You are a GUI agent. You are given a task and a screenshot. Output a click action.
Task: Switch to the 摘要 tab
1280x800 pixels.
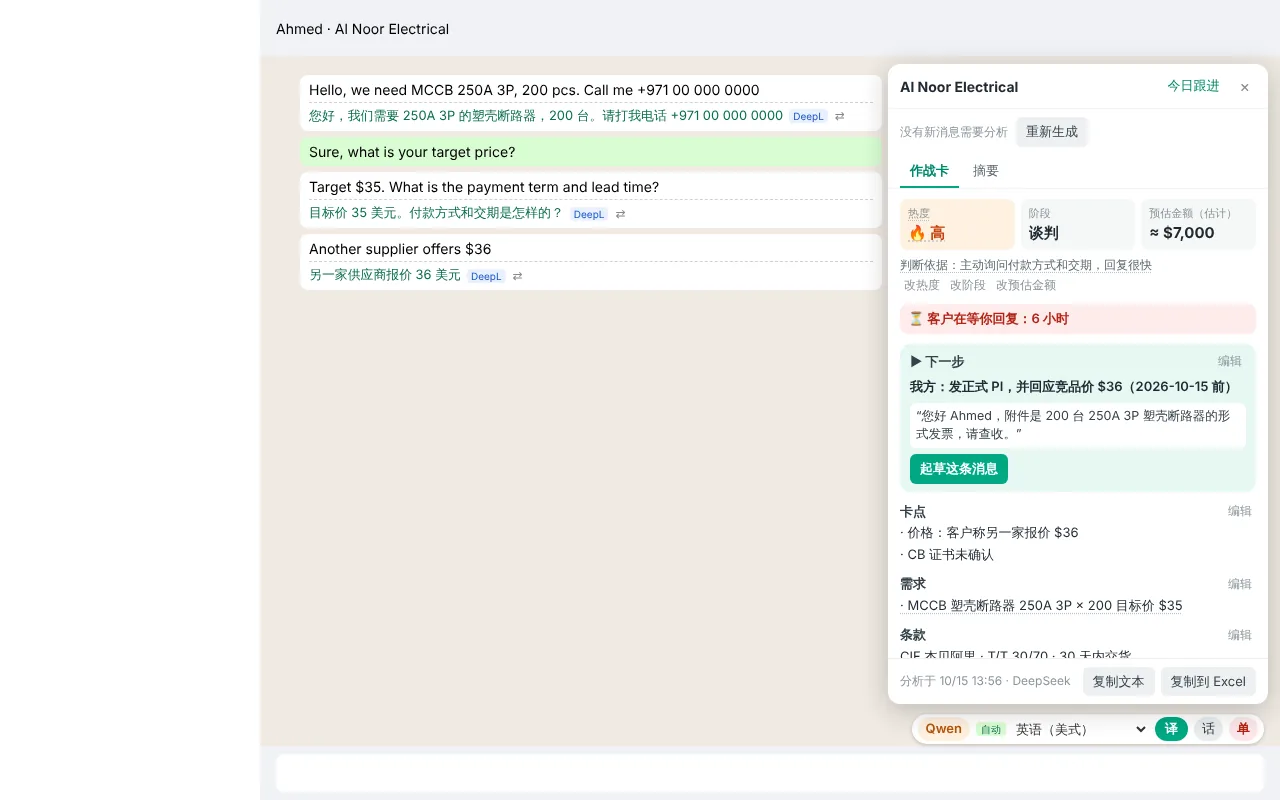click(986, 171)
